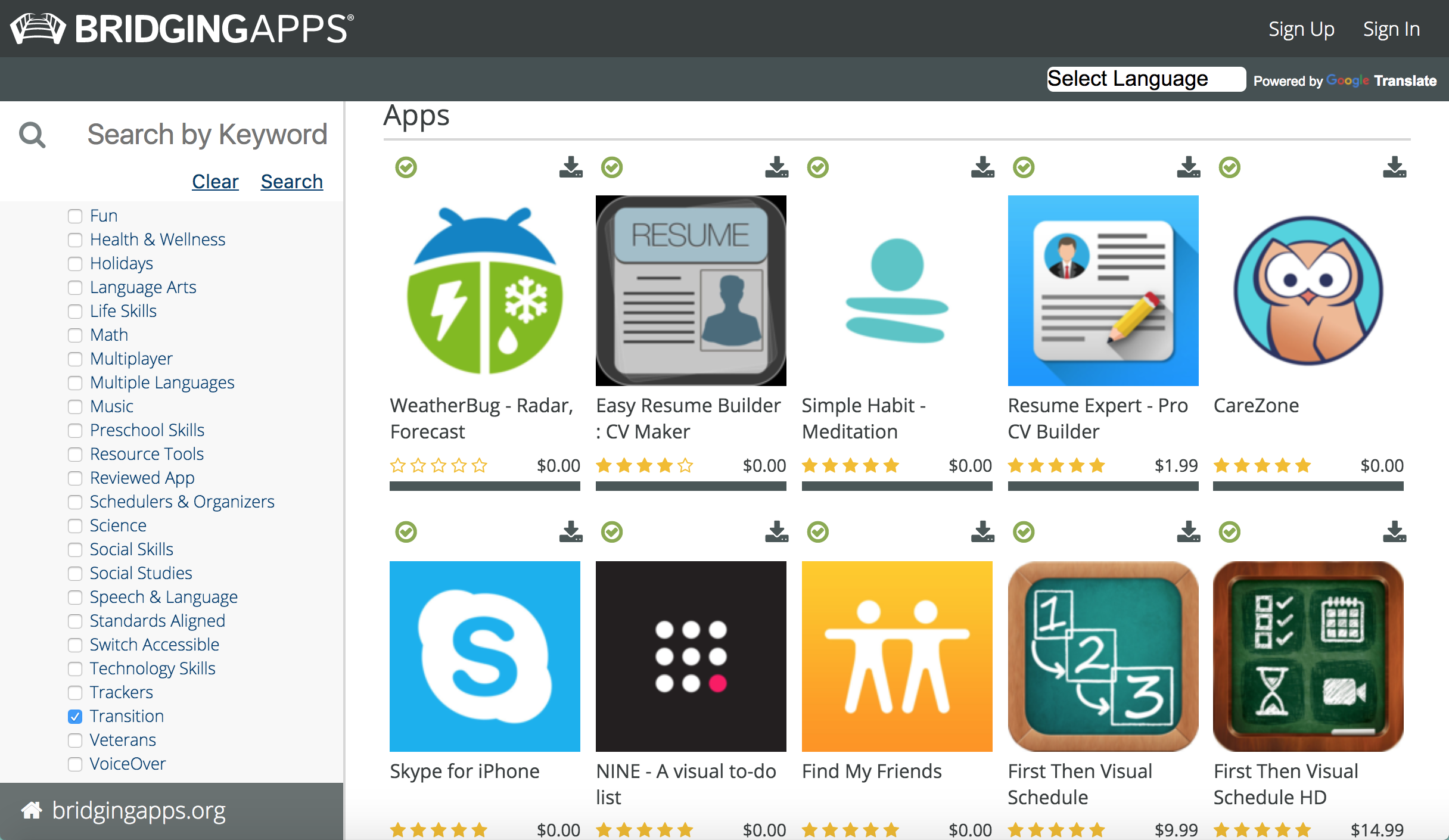The width and height of the screenshot is (1449, 840).
Task: Open the Find My Friends title link
Action: (872, 771)
